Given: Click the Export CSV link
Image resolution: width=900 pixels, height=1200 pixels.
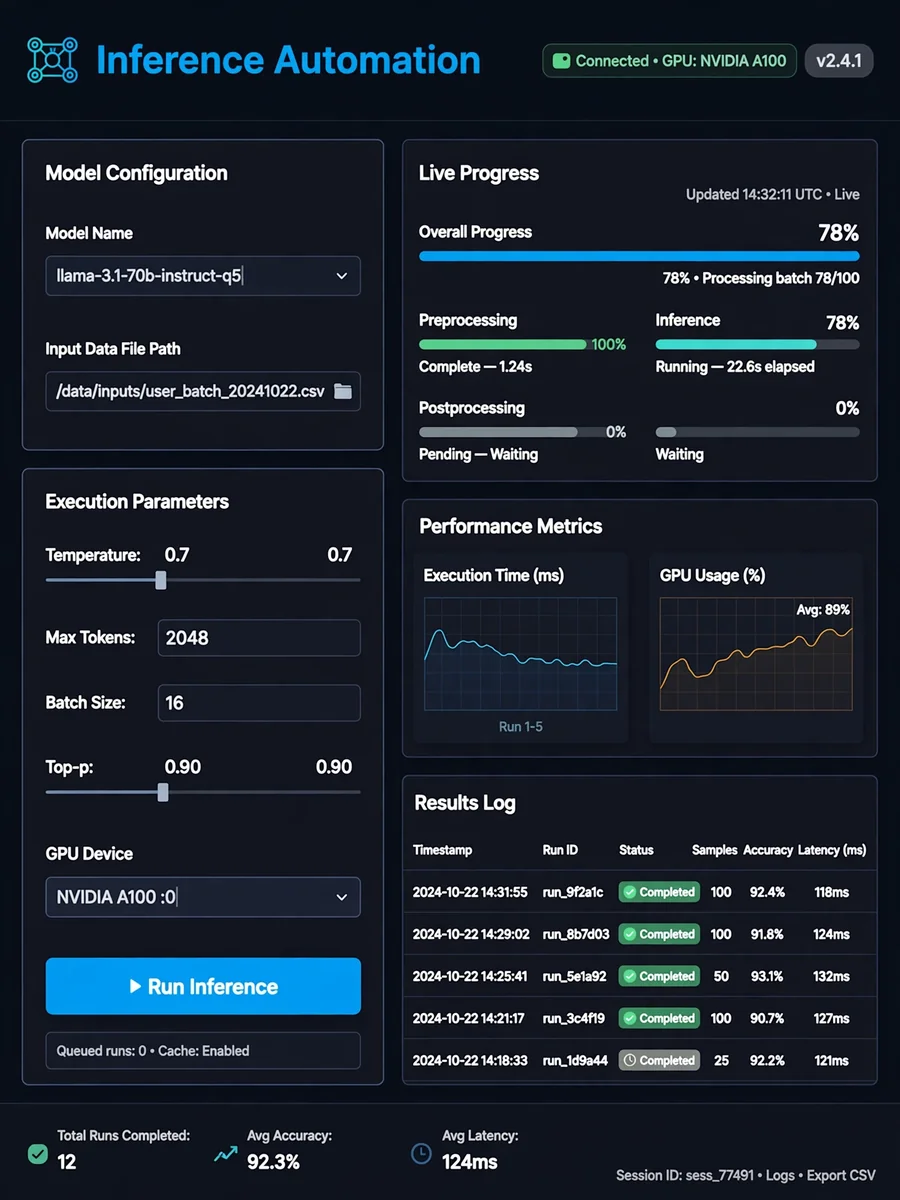Looking at the screenshot, I should pyautogui.click(x=841, y=1175).
